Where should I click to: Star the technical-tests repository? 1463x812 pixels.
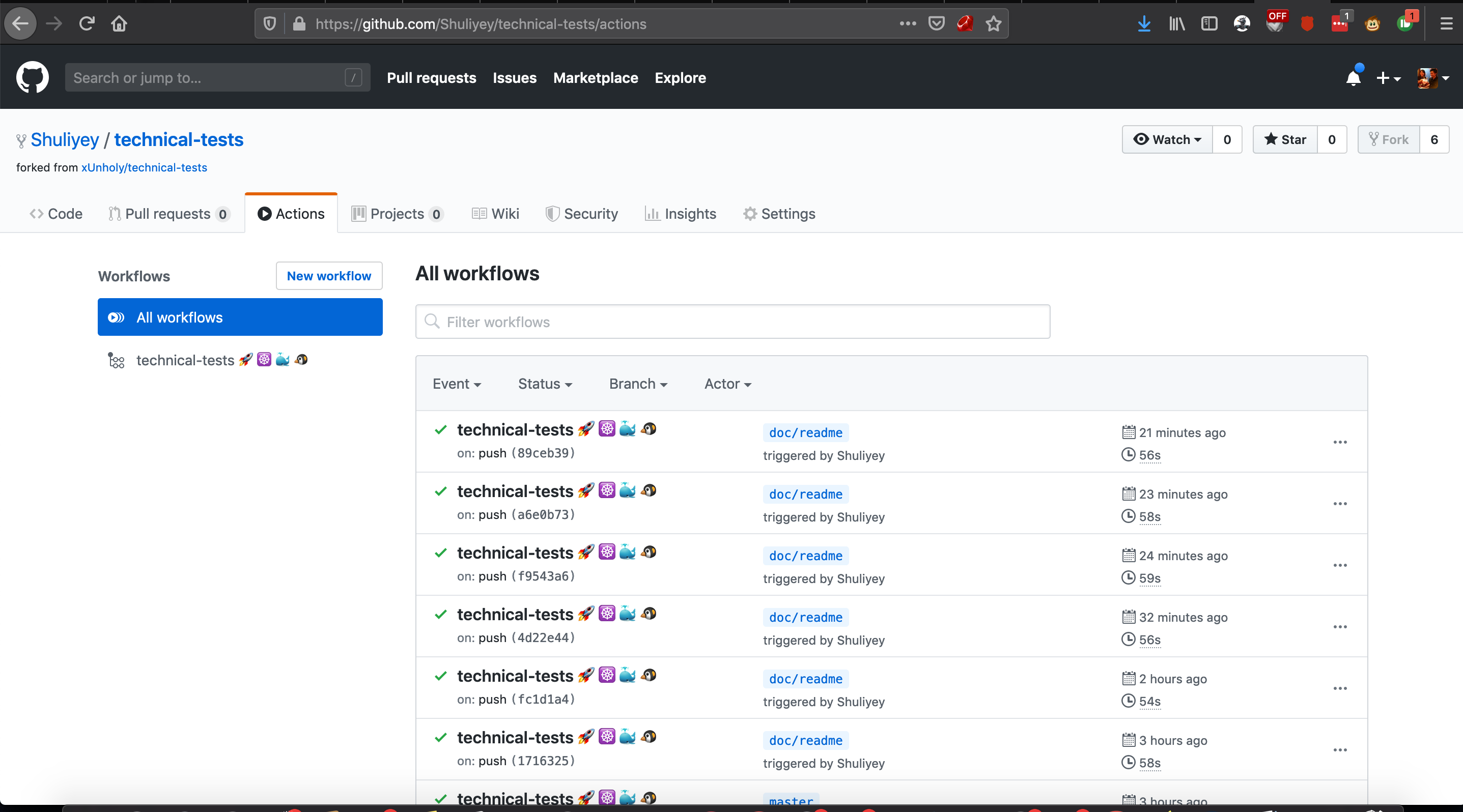click(1285, 139)
